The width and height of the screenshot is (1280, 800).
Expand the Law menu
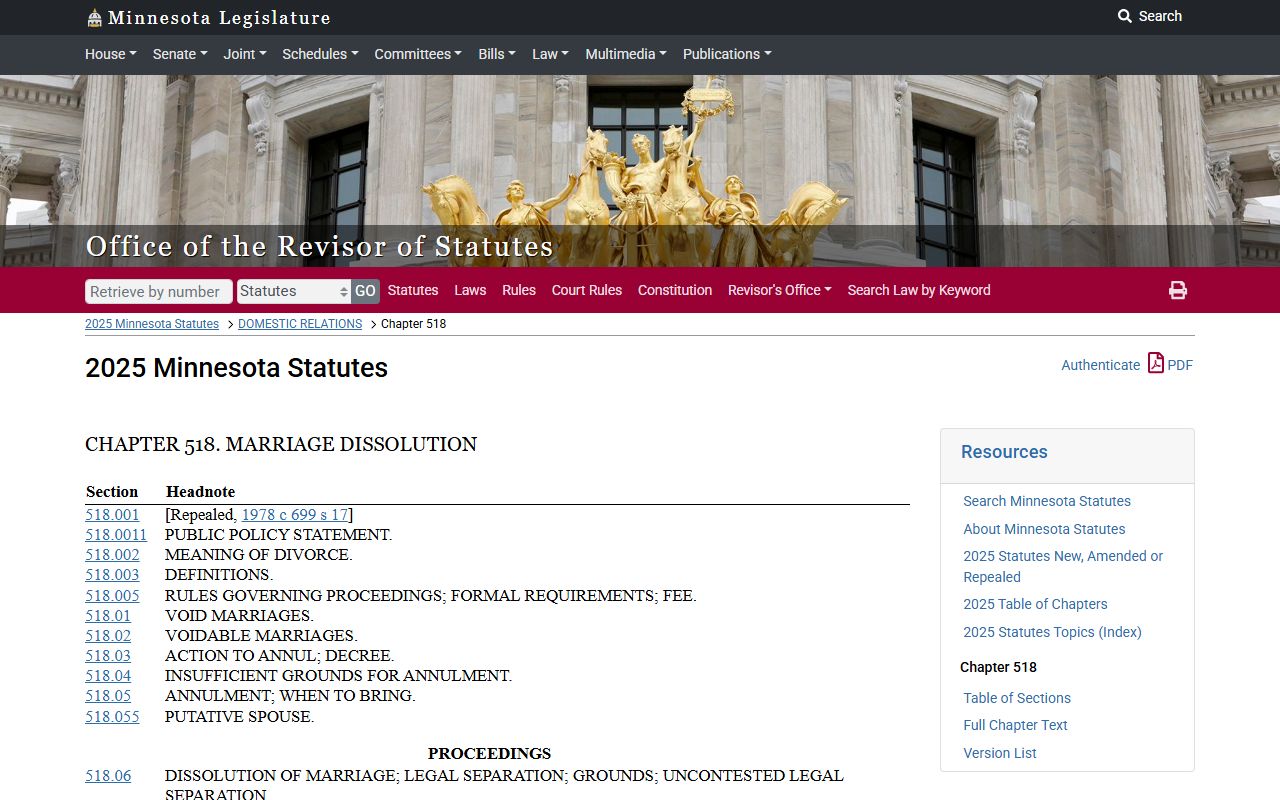click(550, 54)
